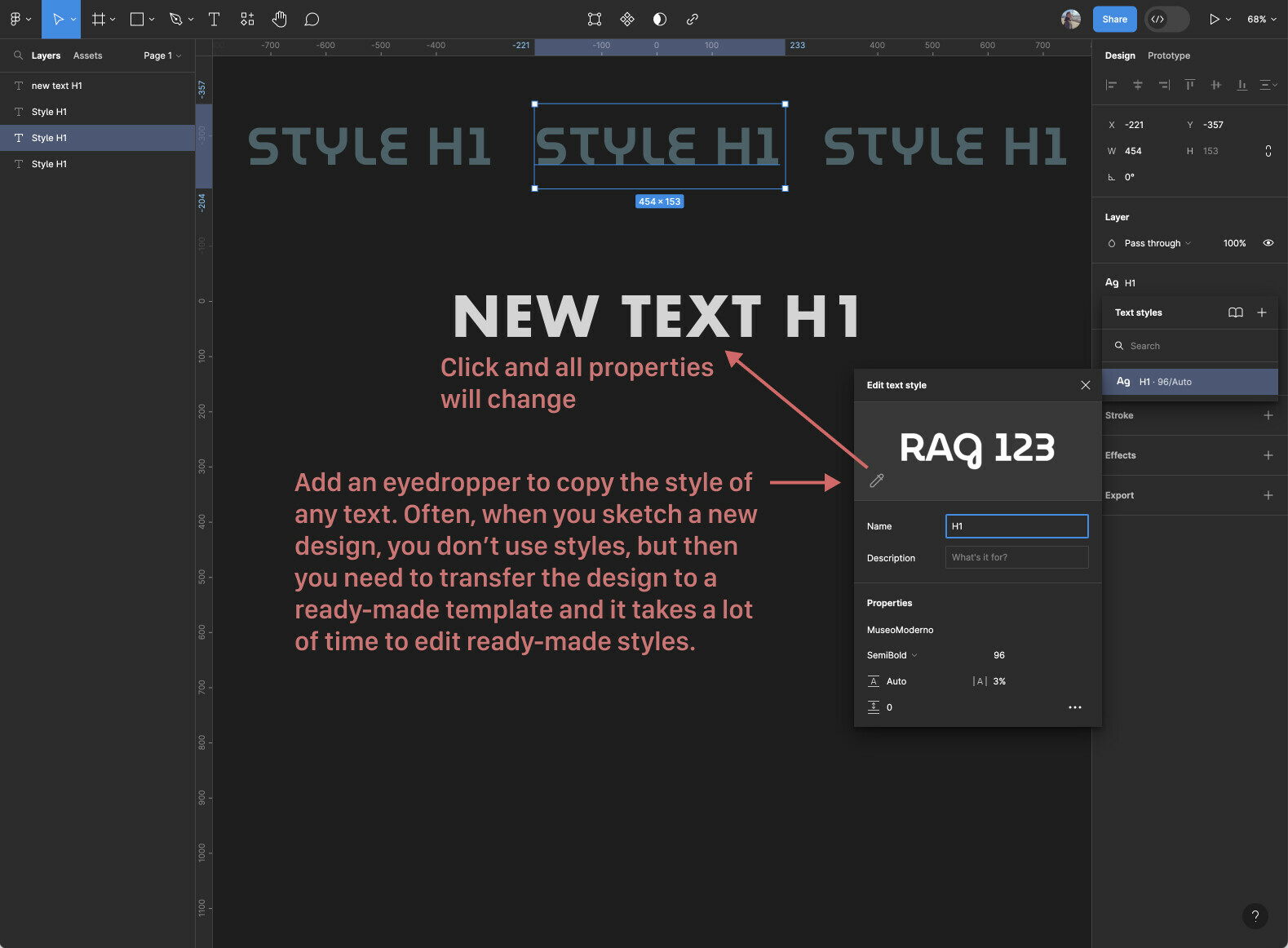
Task: Click the Share button
Action: point(1114,19)
